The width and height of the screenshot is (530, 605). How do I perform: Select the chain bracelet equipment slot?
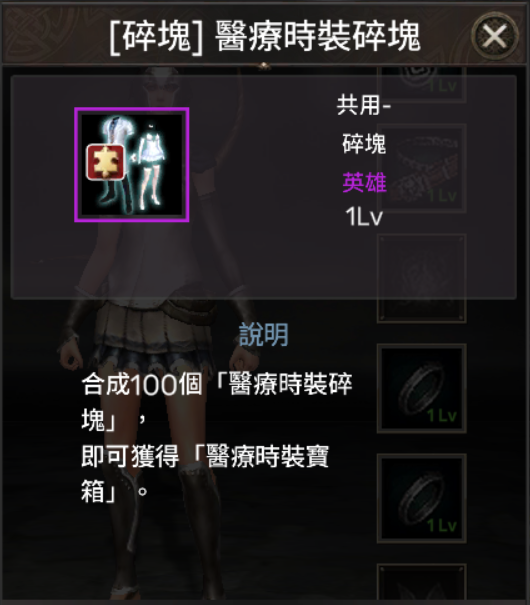point(422,169)
